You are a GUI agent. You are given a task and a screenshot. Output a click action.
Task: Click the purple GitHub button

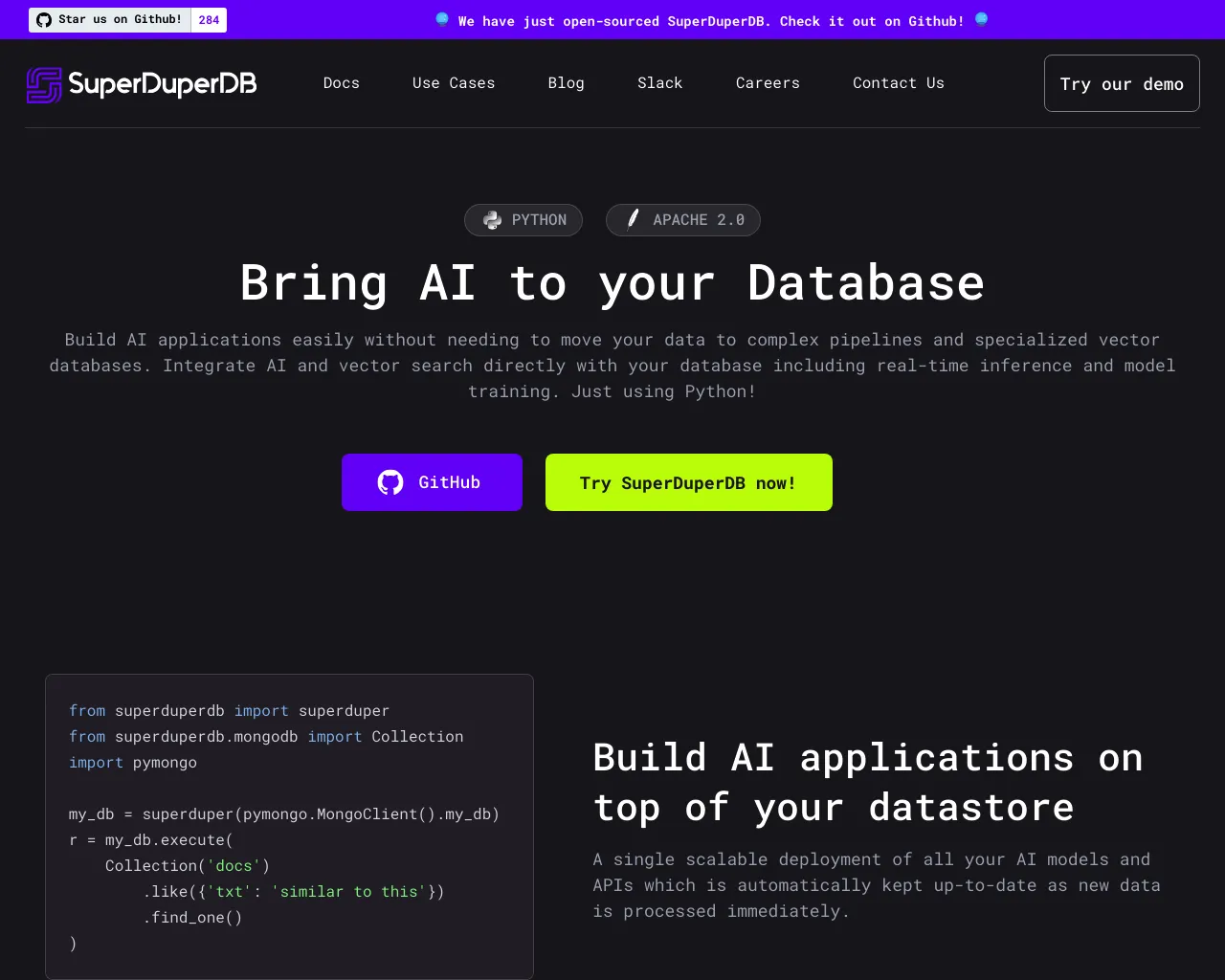(432, 482)
